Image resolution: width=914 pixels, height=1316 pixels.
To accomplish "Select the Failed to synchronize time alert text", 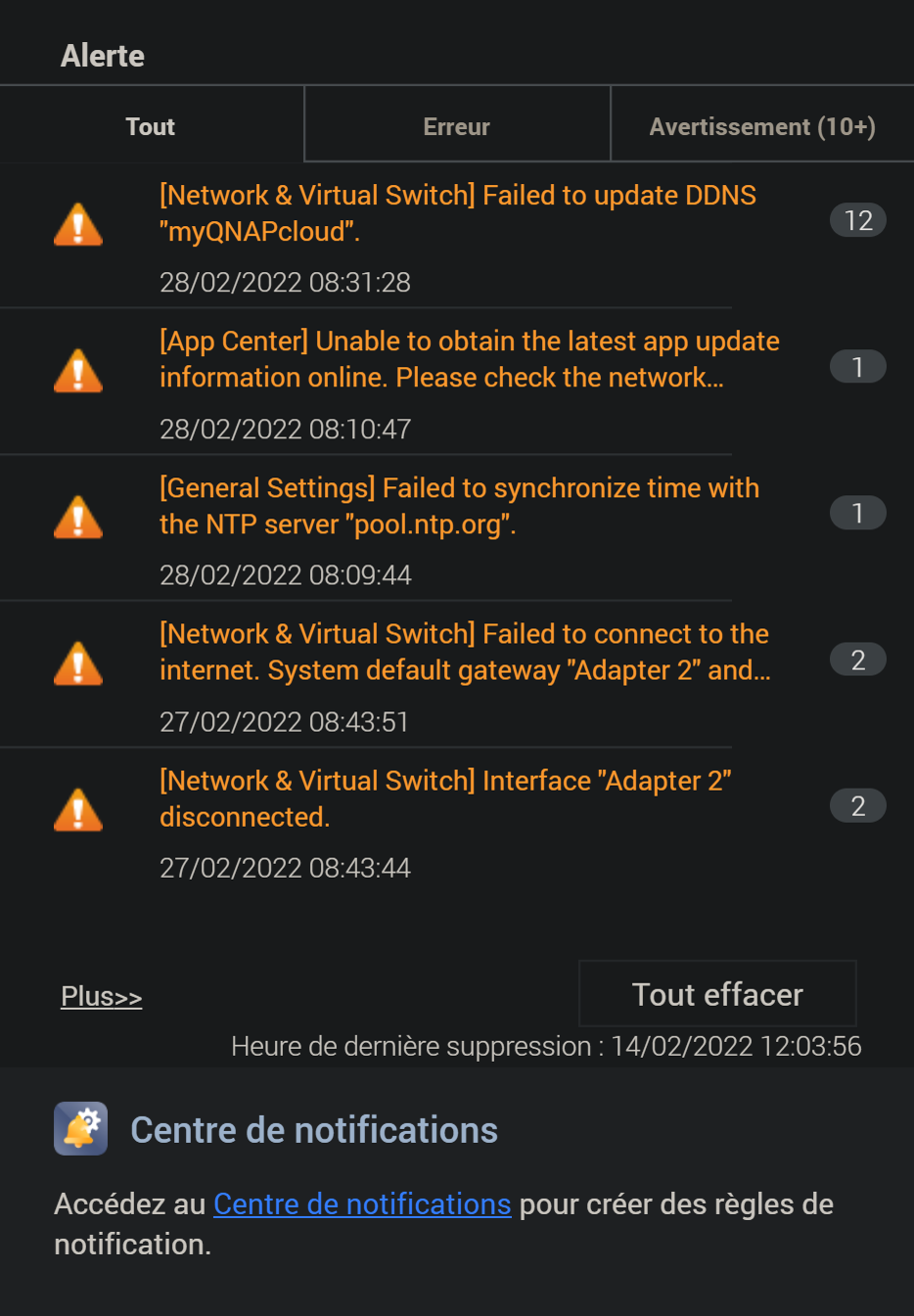I will (x=459, y=506).
